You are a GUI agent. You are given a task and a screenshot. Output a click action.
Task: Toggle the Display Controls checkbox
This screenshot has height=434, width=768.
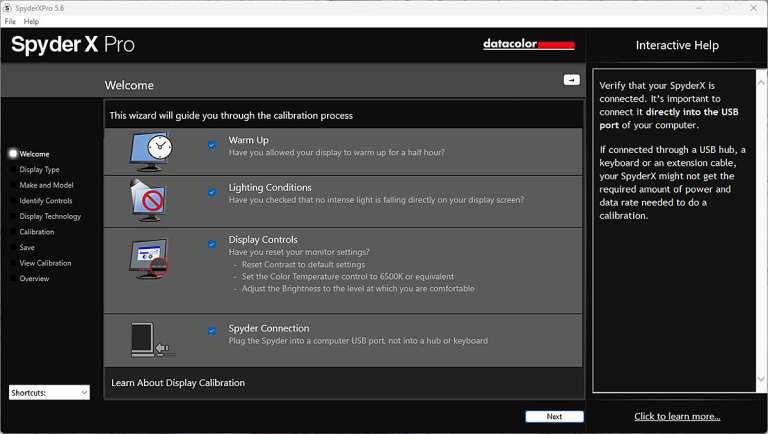(x=212, y=244)
